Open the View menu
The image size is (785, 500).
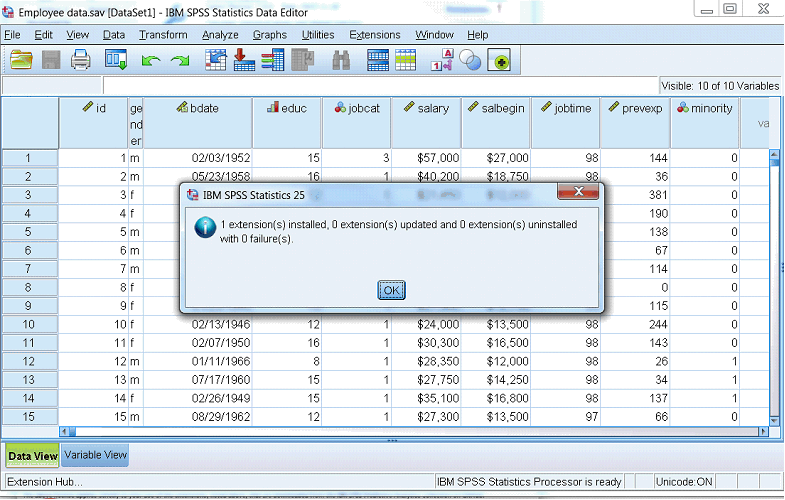click(78, 35)
